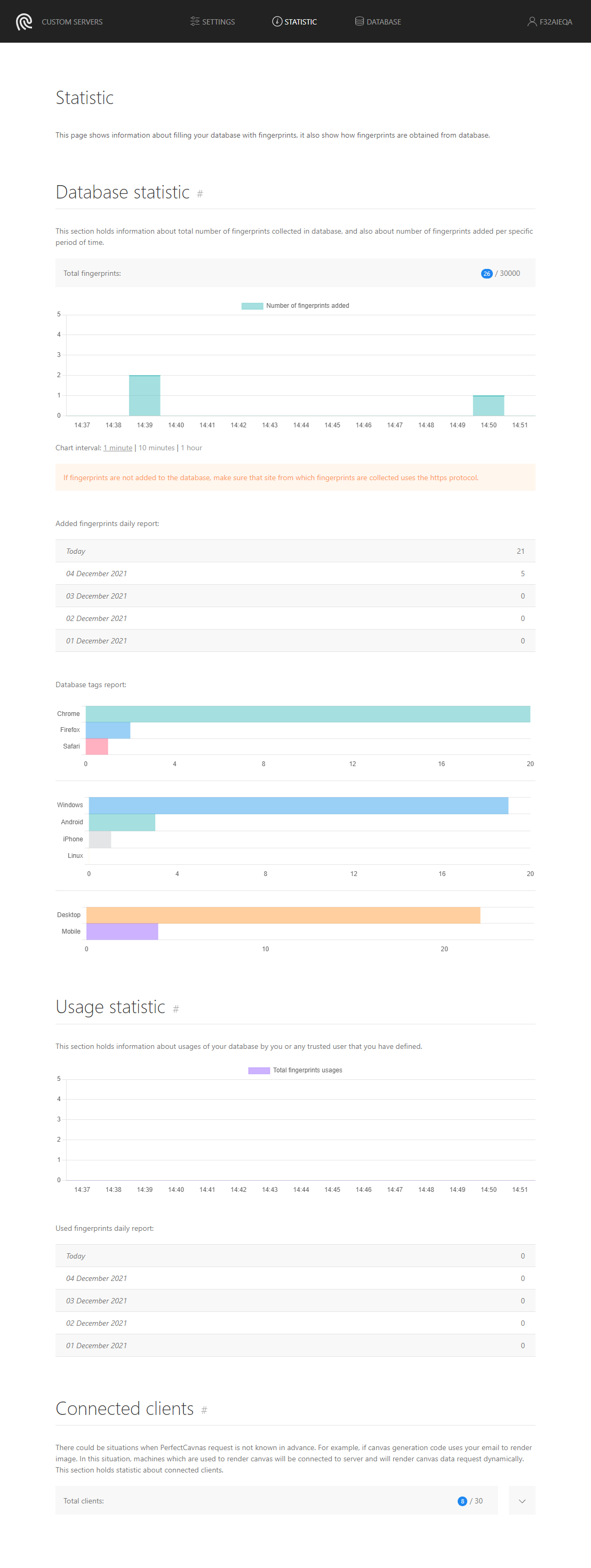Click the Database statistic anchor hash

(x=199, y=194)
